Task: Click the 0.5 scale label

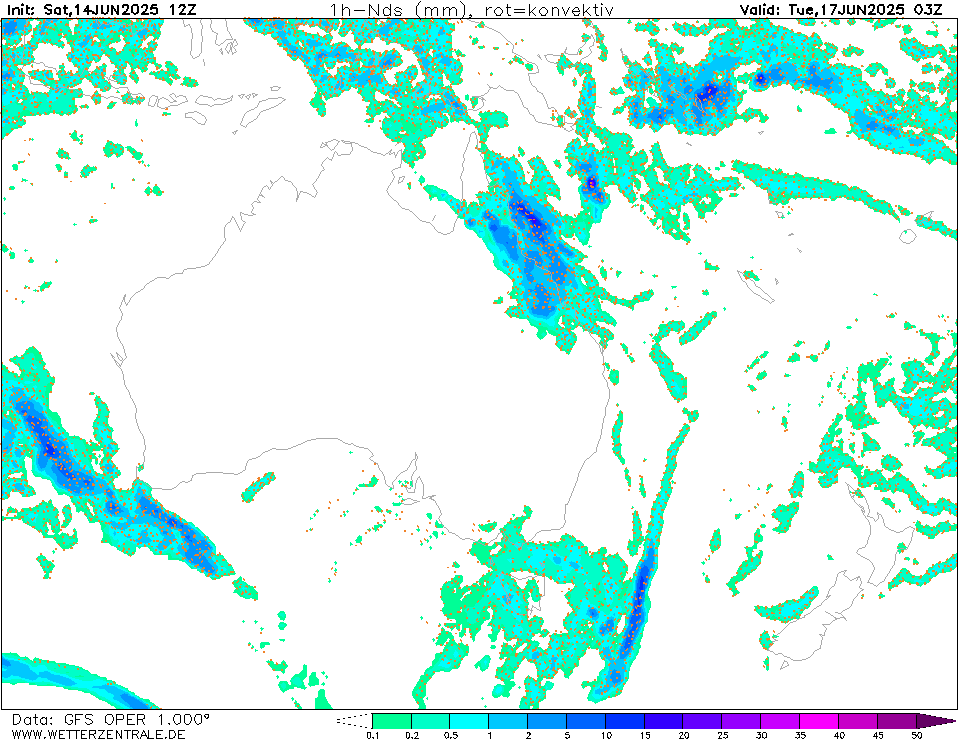Action: point(450,735)
